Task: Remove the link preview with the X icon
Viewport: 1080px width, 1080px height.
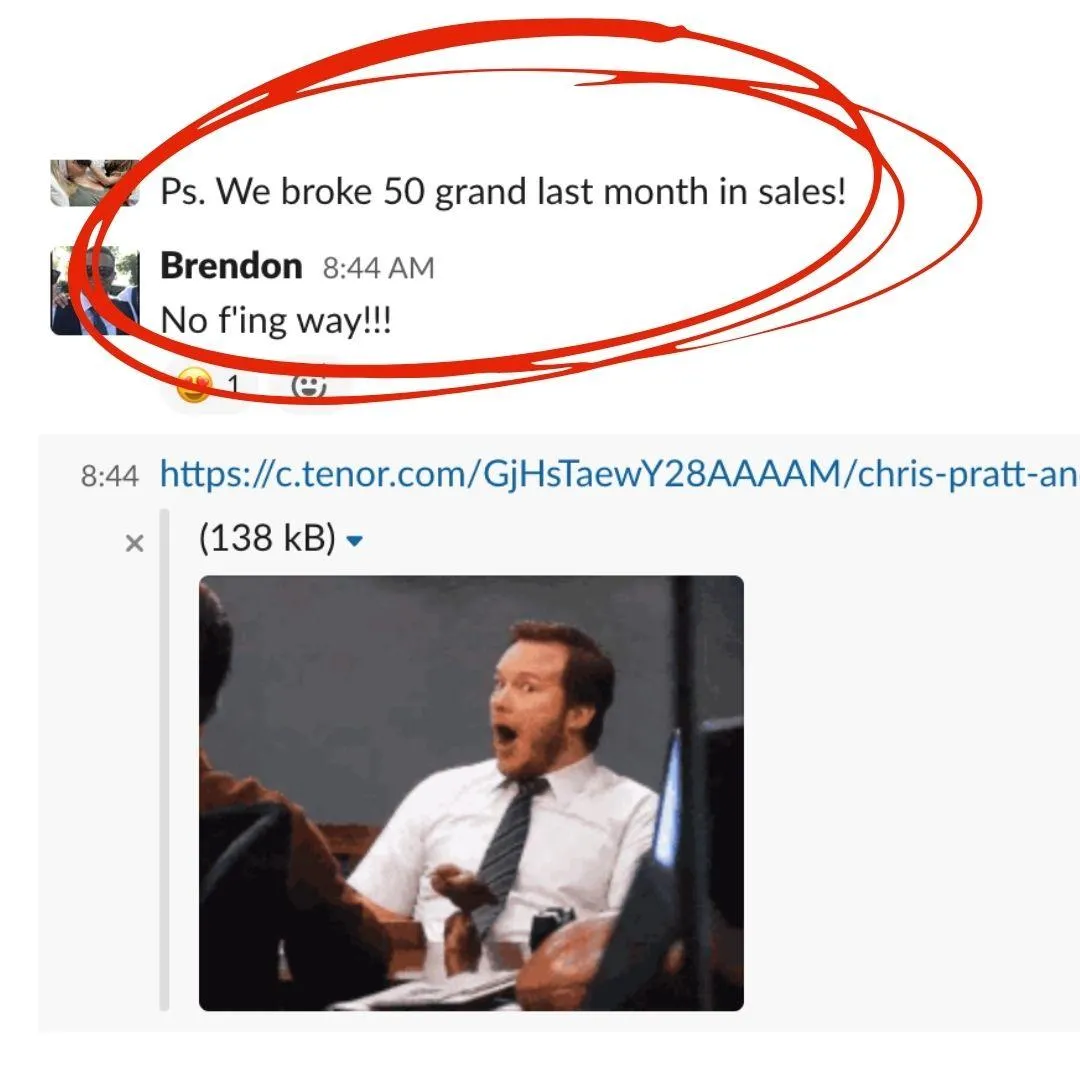Action: coord(135,543)
